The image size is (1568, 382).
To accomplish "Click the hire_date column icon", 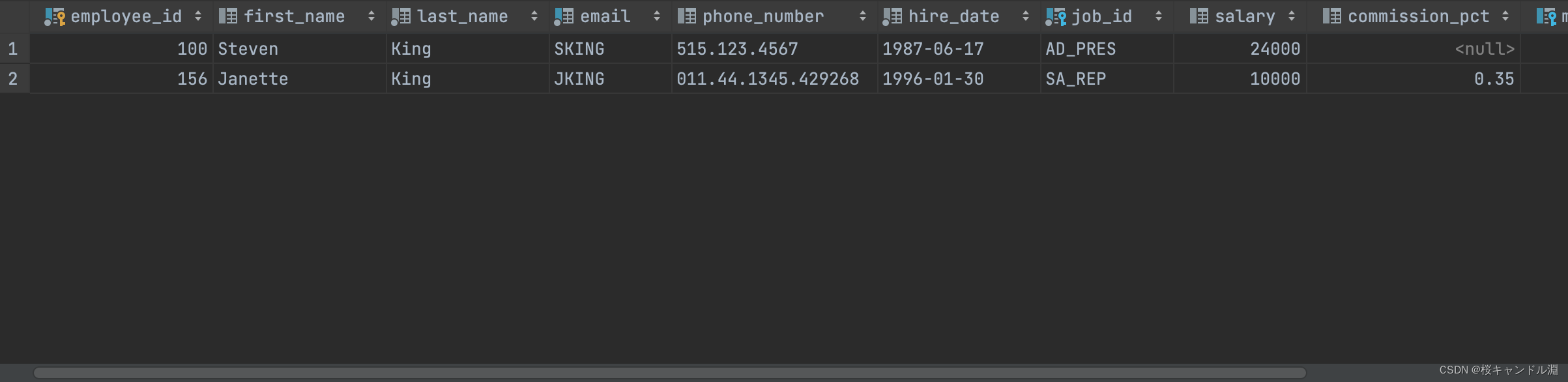I will (892, 16).
